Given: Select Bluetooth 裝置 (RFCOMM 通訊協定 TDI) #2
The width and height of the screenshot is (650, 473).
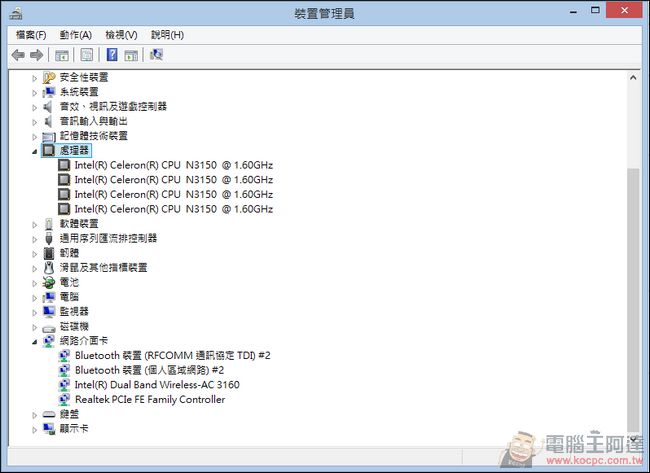Looking at the screenshot, I should click(172, 355).
